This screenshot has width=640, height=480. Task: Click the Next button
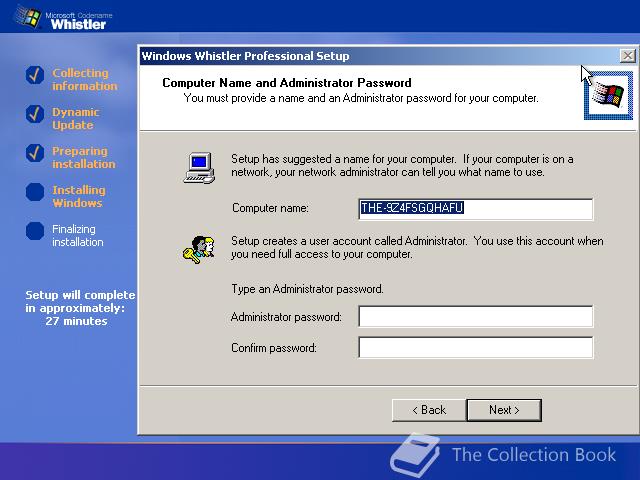pos(504,410)
